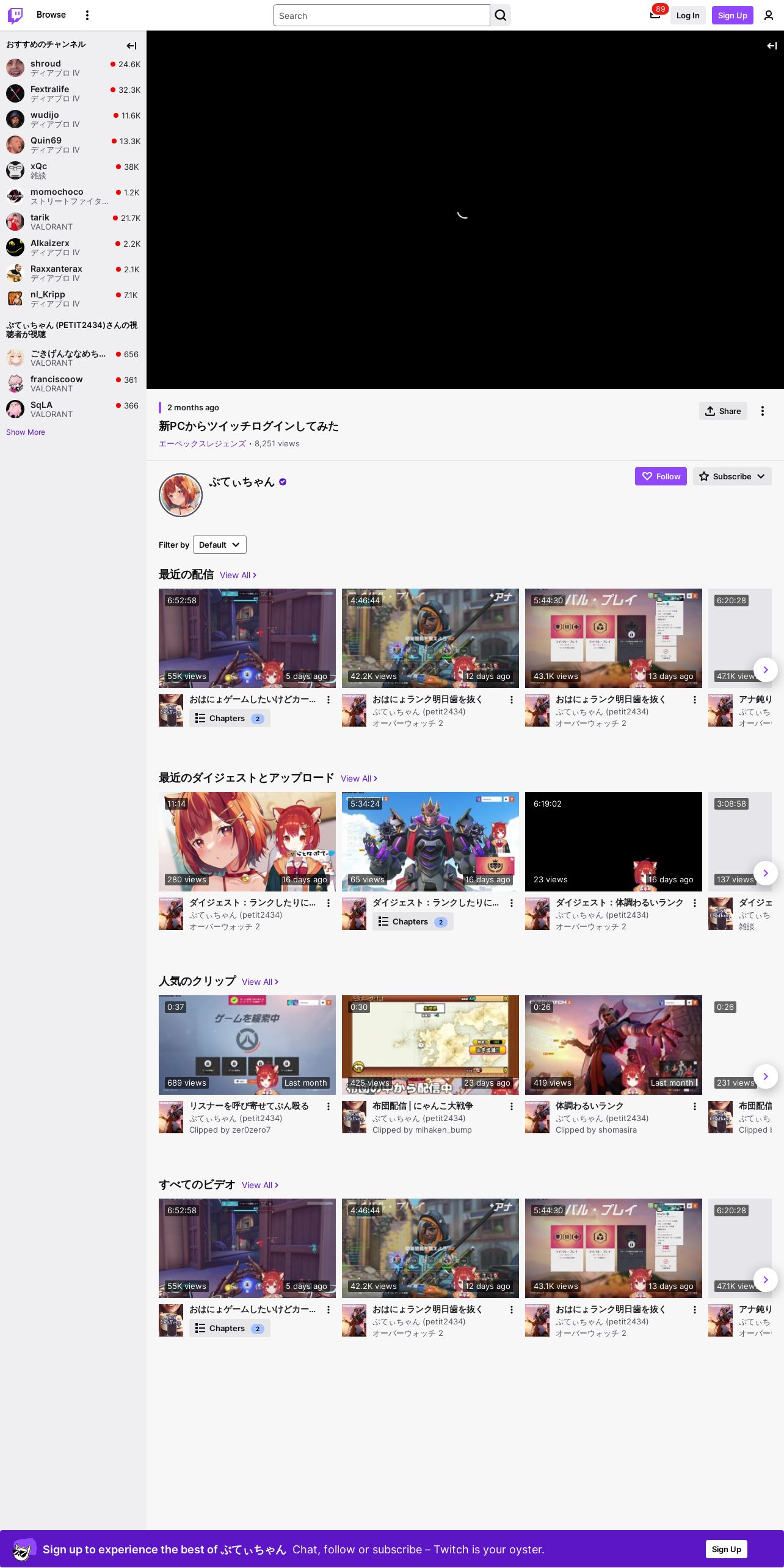Click Show More in the sidebar
Screen dimensions: 784x1568
coord(26,432)
